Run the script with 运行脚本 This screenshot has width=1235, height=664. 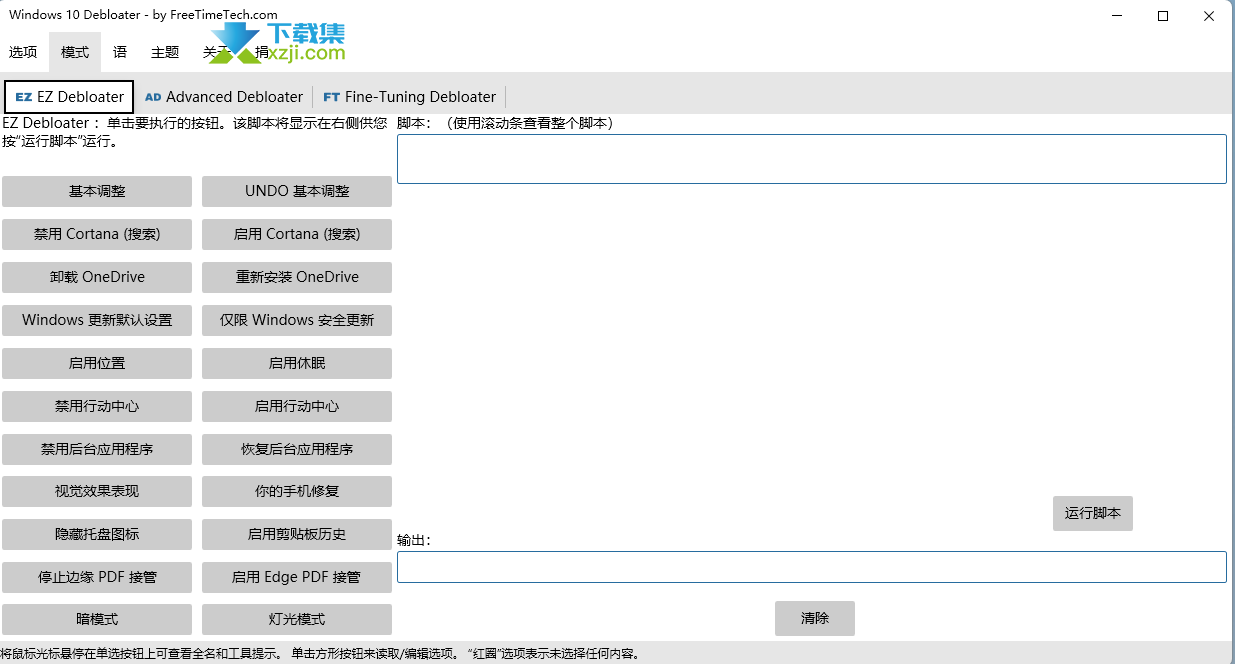(x=1093, y=513)
